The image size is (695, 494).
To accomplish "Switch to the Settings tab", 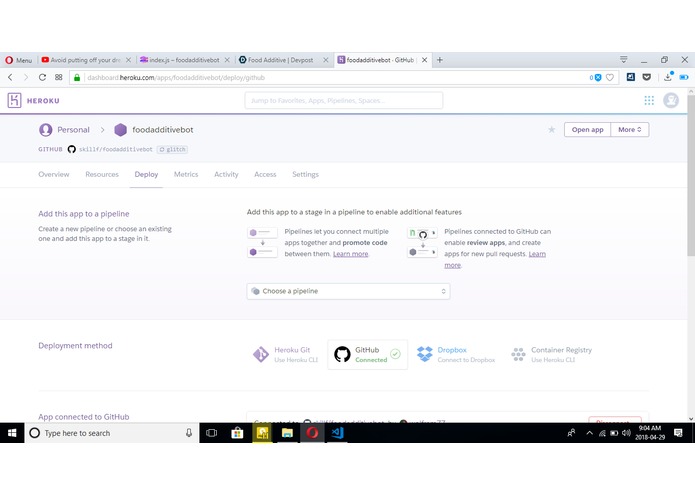I will (305, 175).
